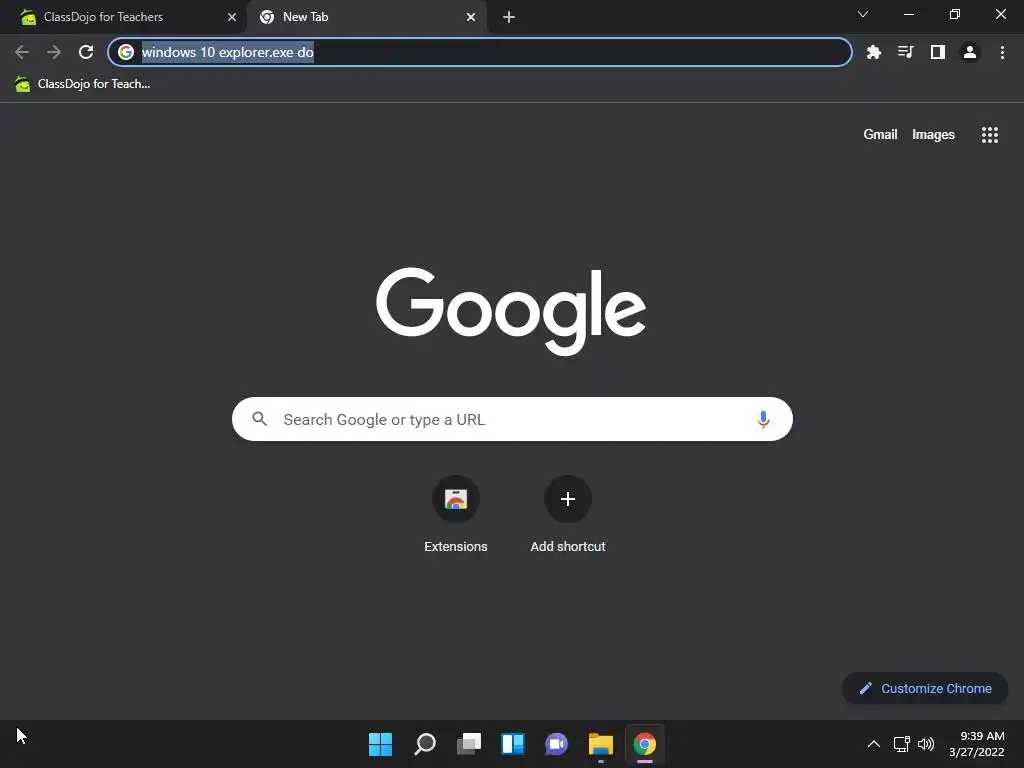The image size is (1024, 768).
Task: Show hidden system tray icons
Action: (873, 744)
